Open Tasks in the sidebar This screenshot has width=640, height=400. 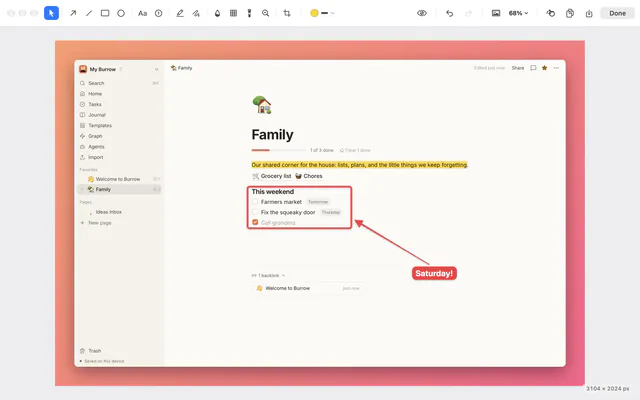[x=119, y=104]
